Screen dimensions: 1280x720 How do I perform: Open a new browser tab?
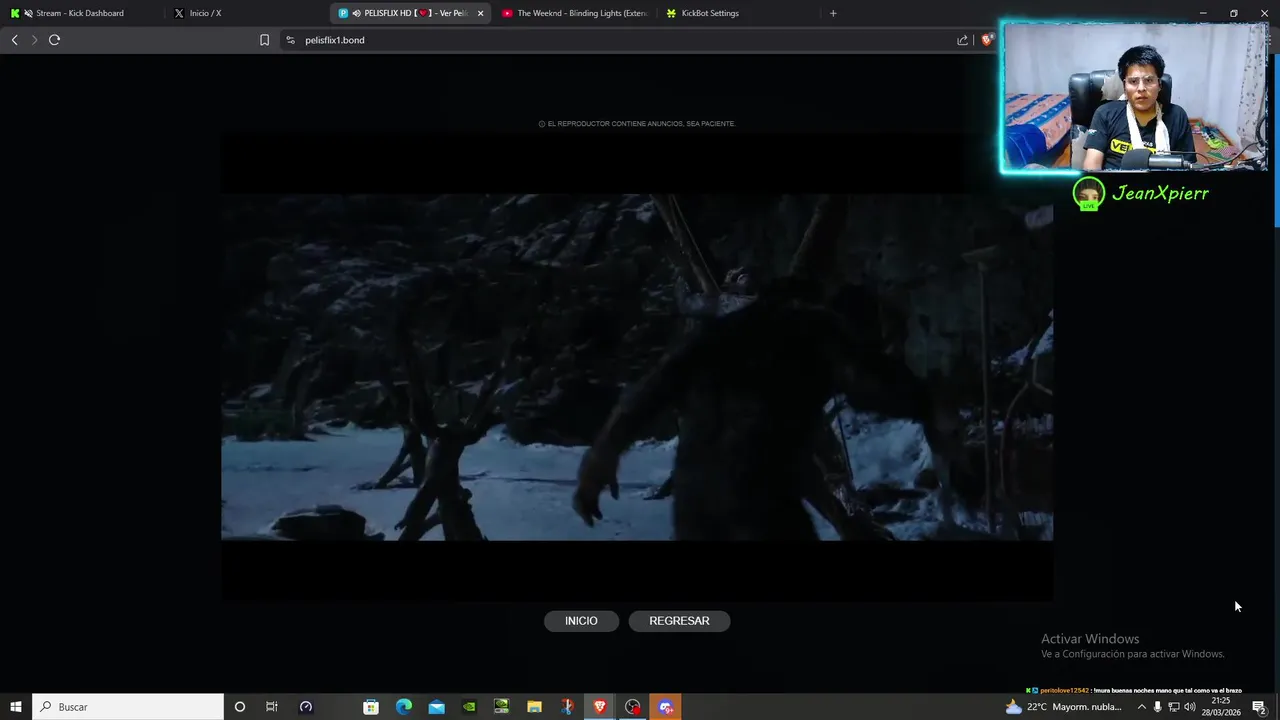833,13
